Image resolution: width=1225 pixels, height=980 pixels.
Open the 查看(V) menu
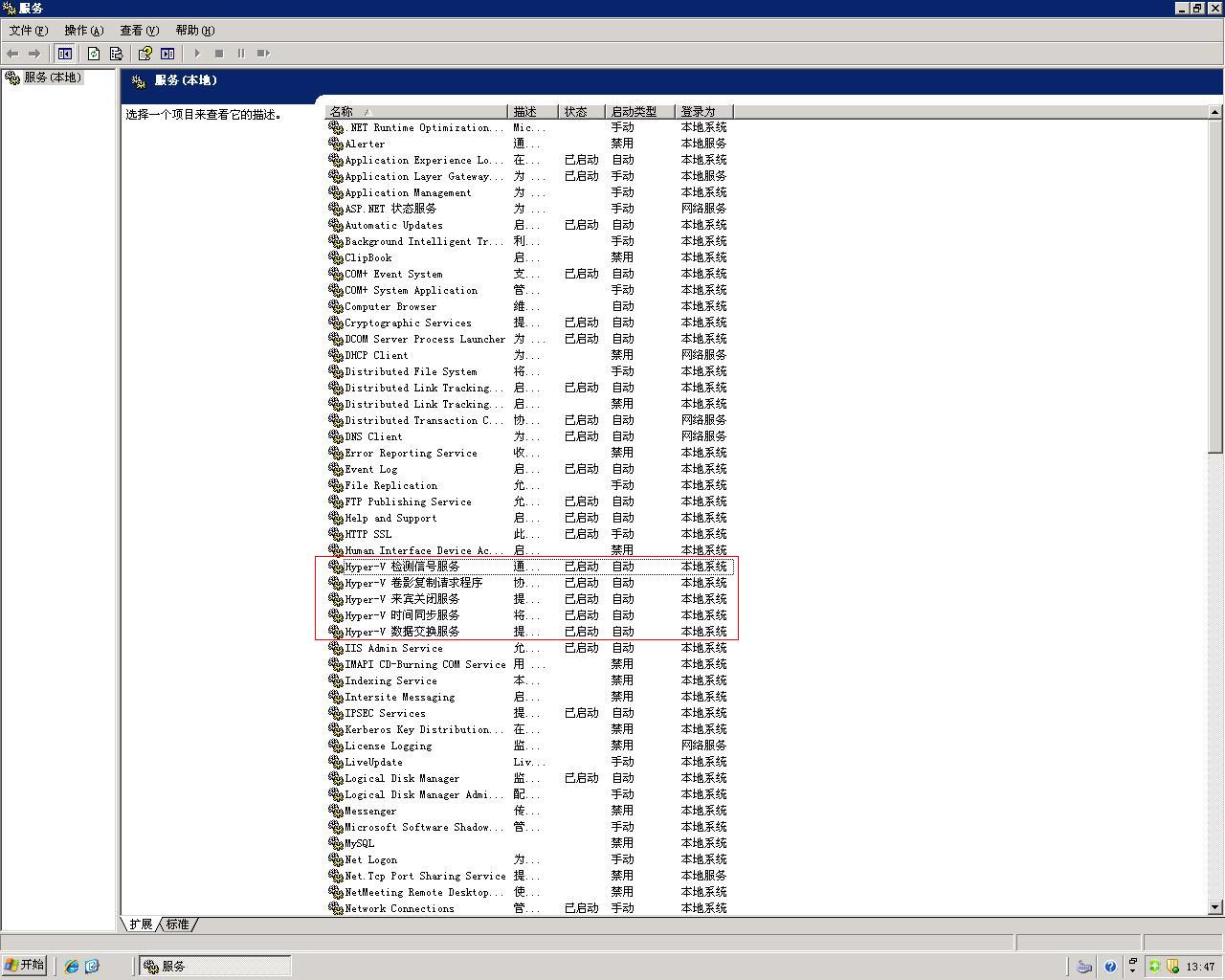point(139,31)
